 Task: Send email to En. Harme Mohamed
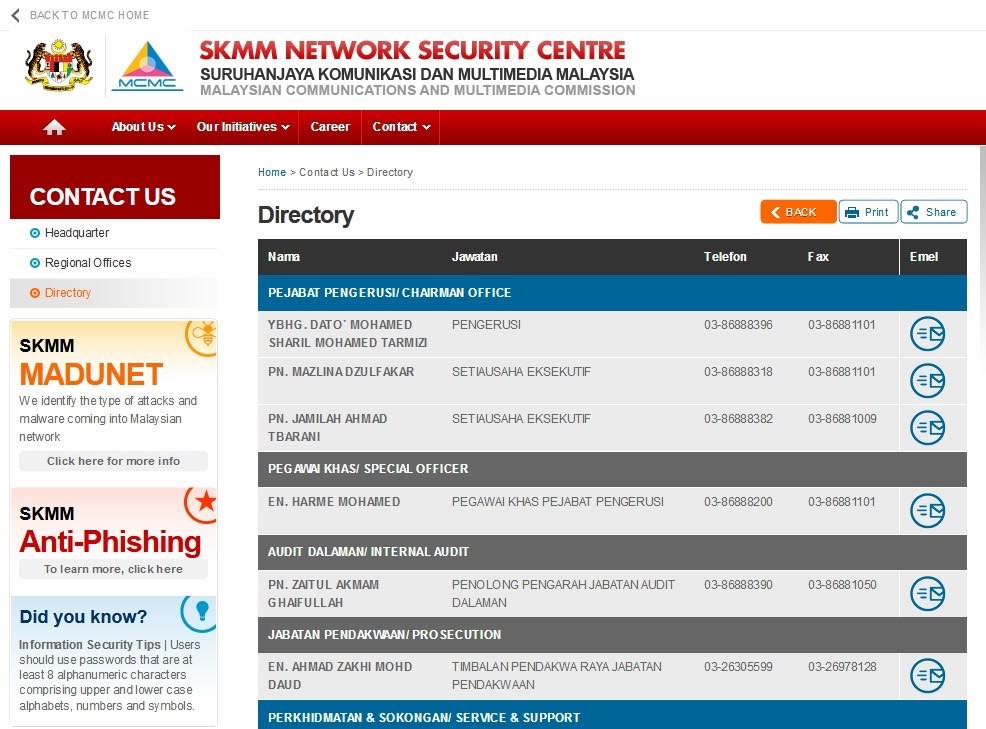(928, 511)
